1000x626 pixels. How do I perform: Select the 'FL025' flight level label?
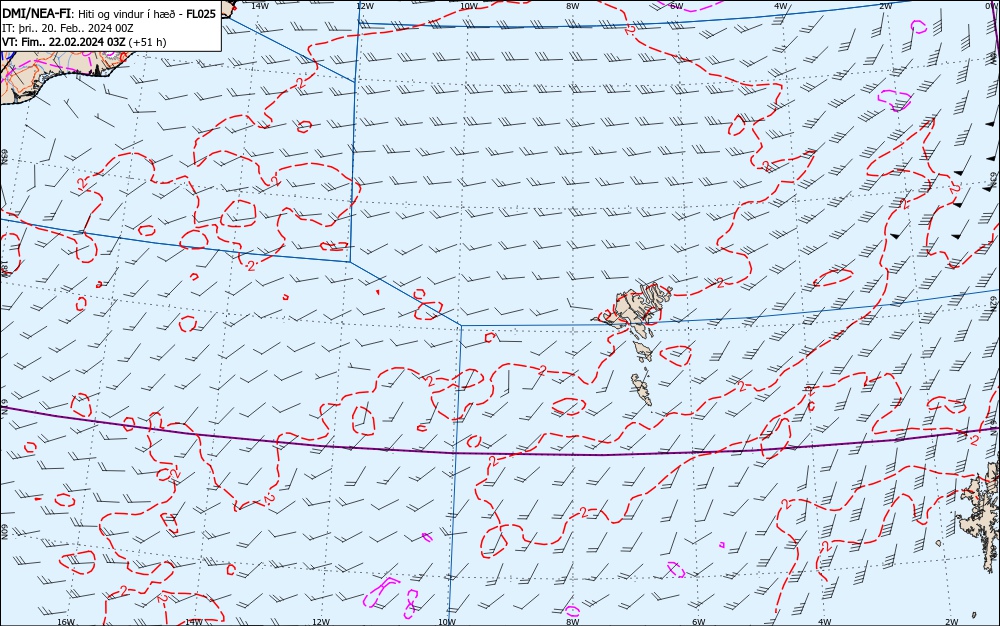202,14
